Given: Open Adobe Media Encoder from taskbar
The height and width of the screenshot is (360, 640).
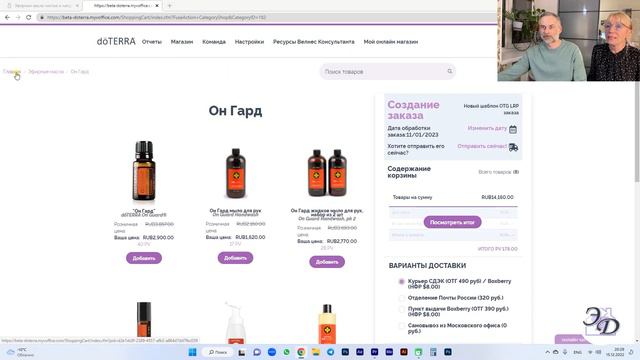Looking at the screenshot, I should 389,352.
